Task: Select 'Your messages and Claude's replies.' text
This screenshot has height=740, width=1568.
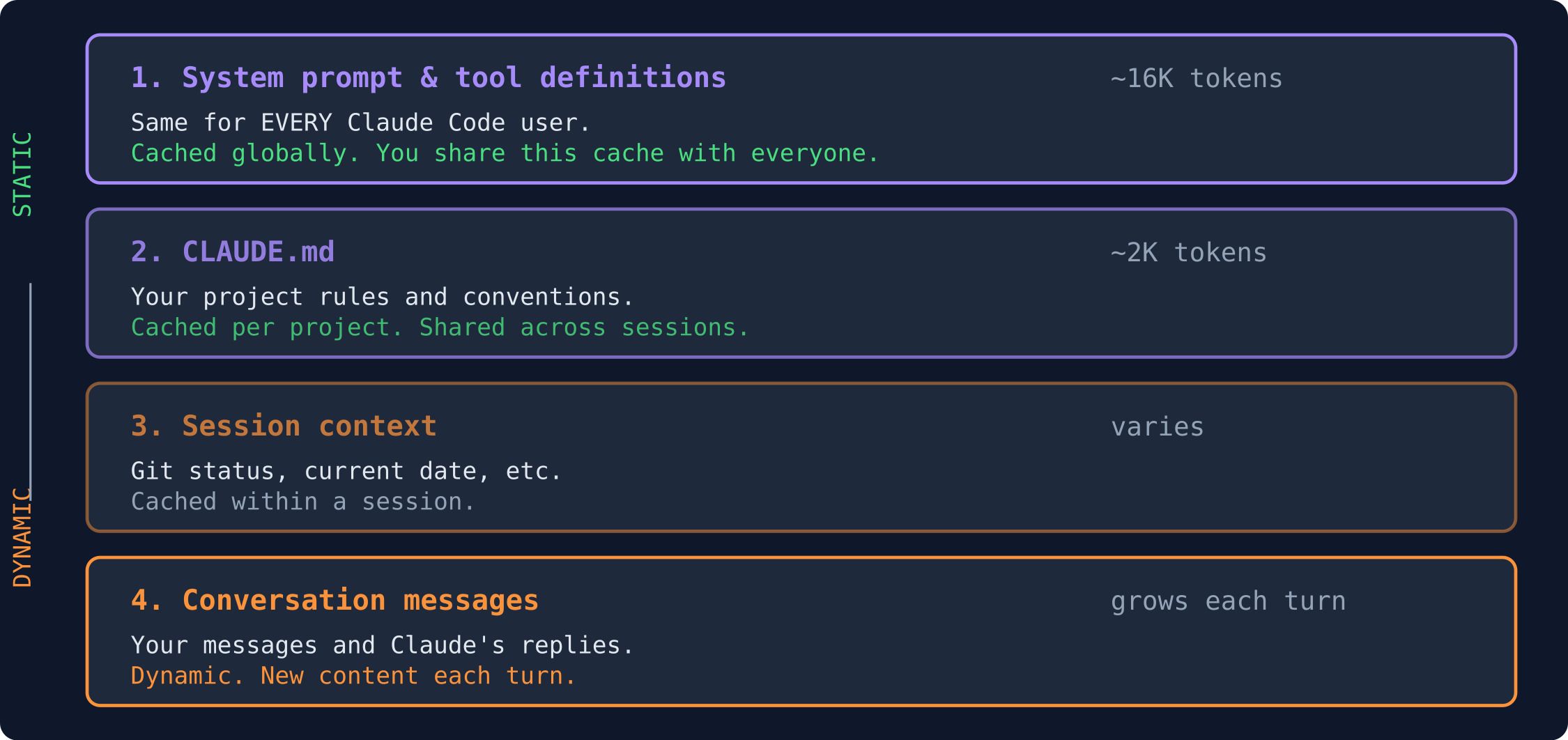Action: (382, 646)
